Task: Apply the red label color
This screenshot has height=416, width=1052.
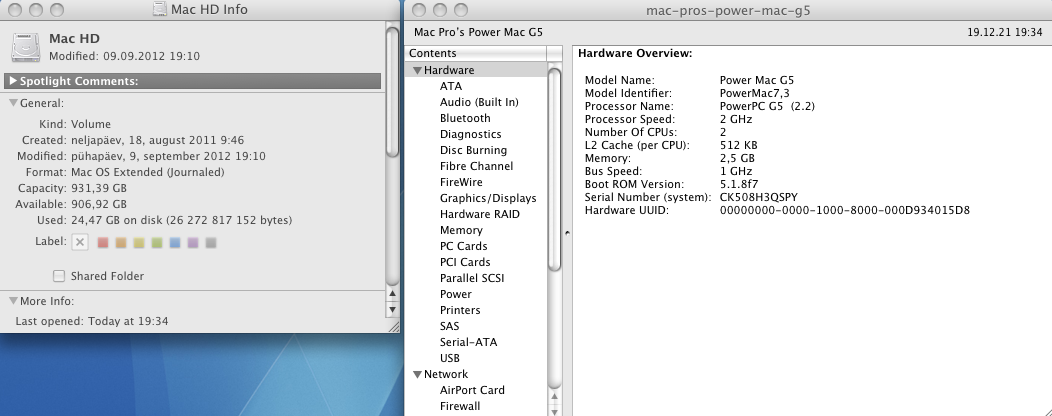Action: [x=103, y=242]
